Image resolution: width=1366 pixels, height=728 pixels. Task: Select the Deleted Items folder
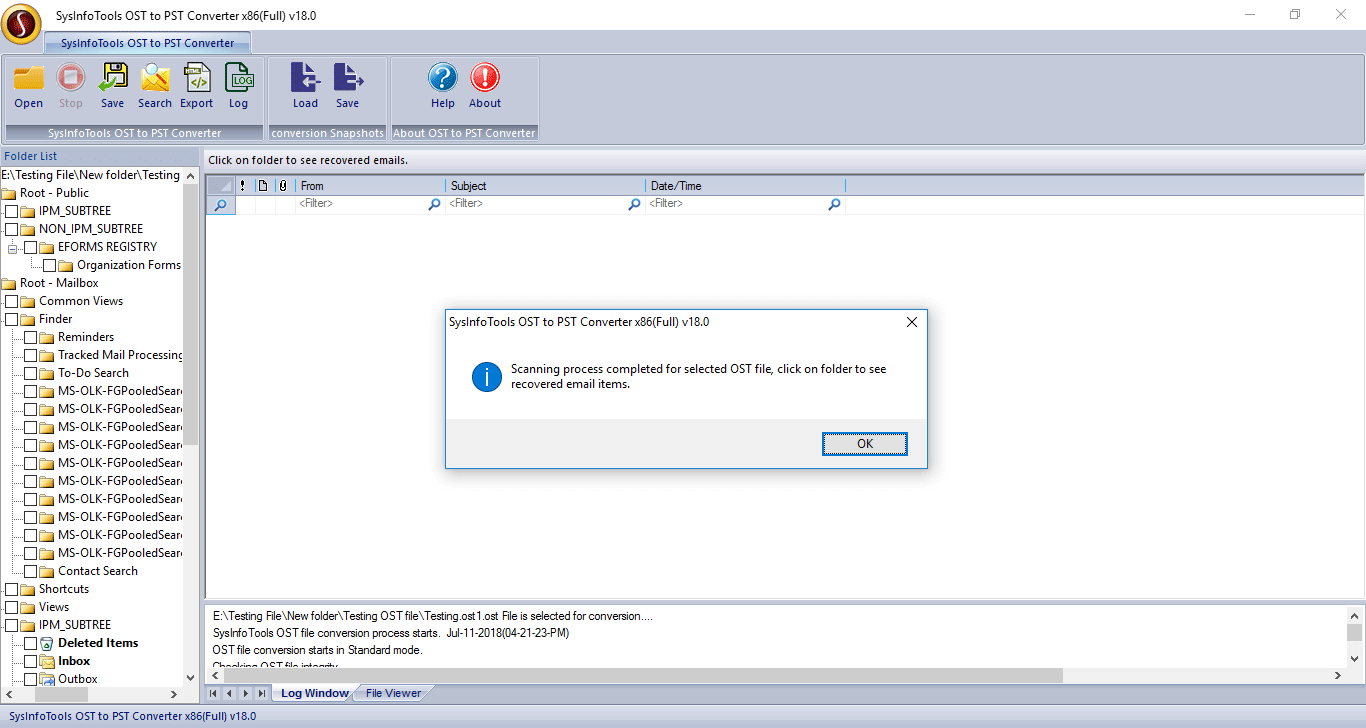coord(98,643)
